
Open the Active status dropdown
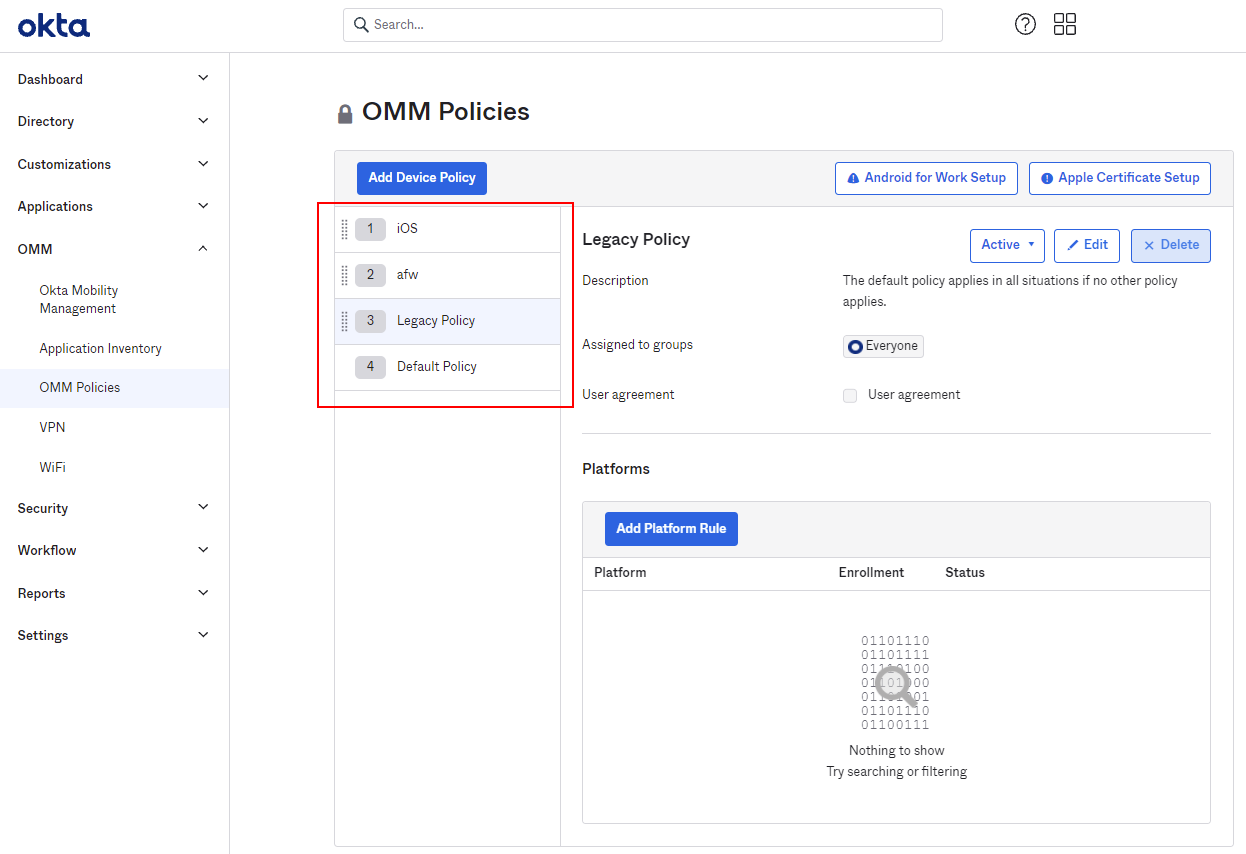point(1007,245)
